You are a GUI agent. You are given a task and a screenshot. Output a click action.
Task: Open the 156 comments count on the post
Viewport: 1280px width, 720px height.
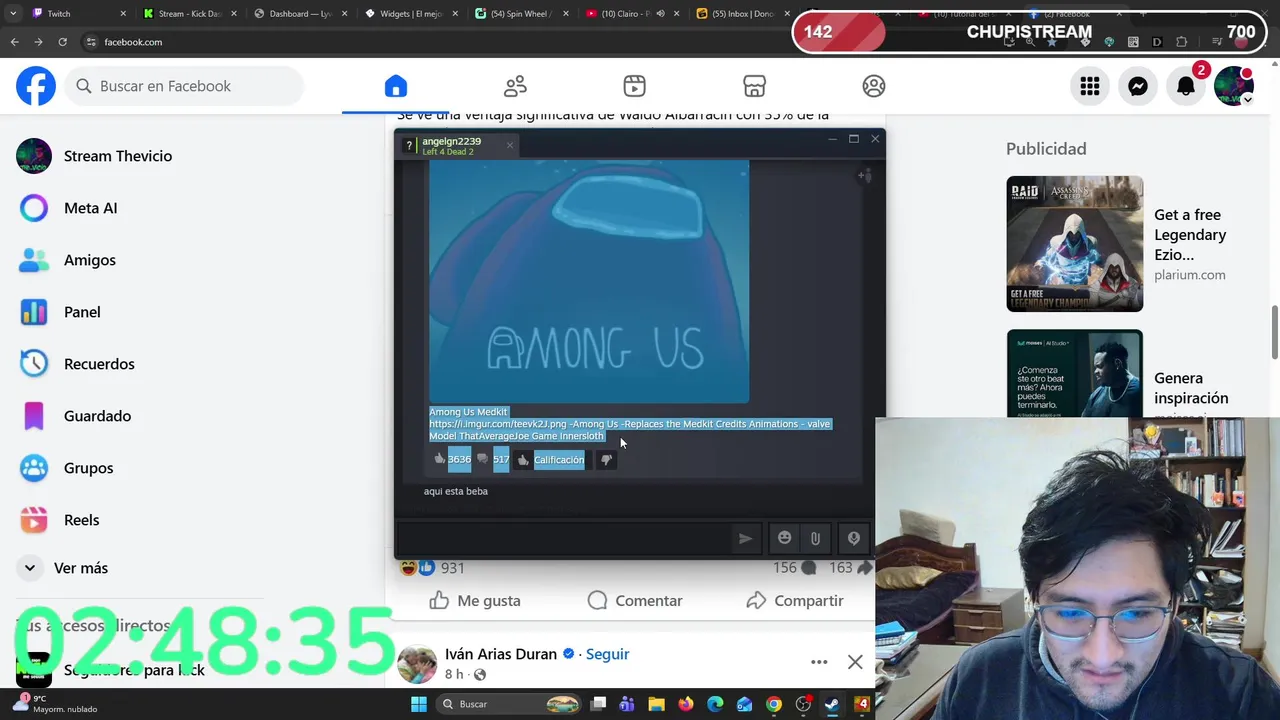[794, 568]
